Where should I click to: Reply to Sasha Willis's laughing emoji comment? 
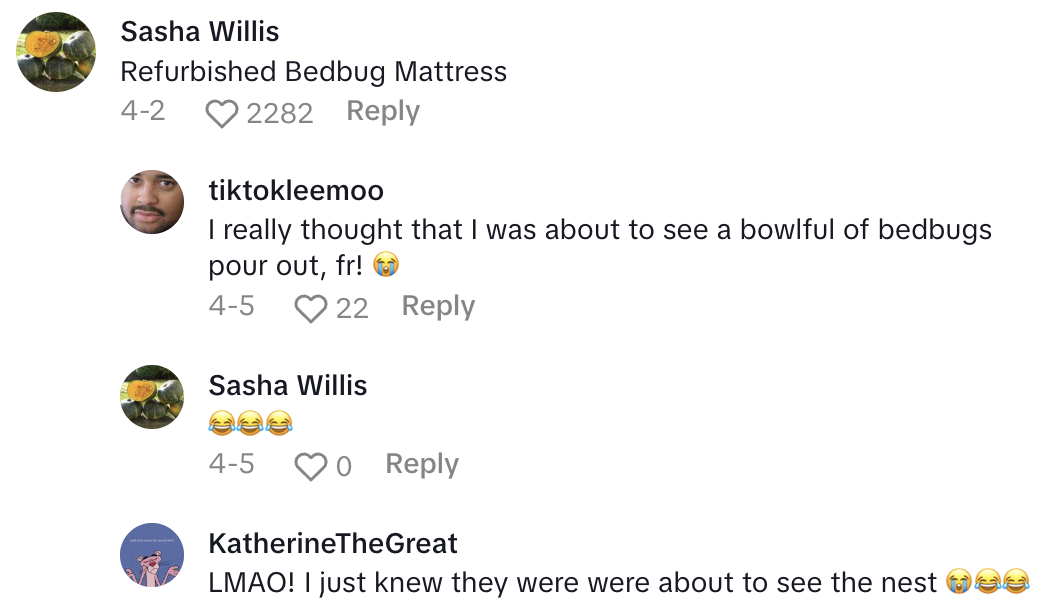point(422,464)
